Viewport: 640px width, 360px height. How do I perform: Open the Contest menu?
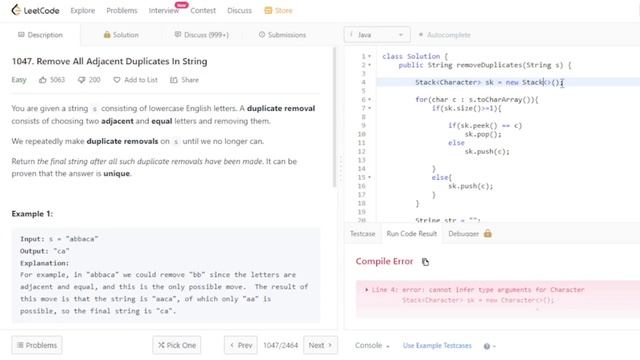[x=203, y=11]
